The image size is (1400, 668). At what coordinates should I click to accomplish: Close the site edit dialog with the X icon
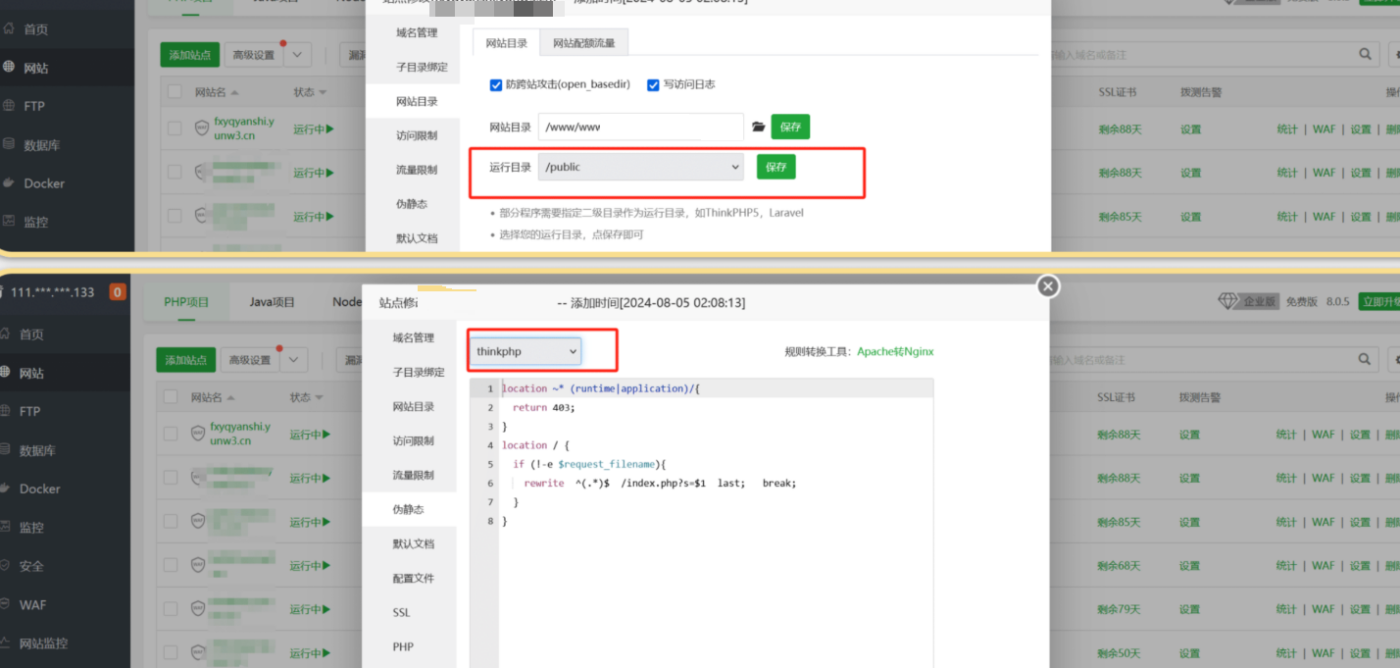(1047, 287)
